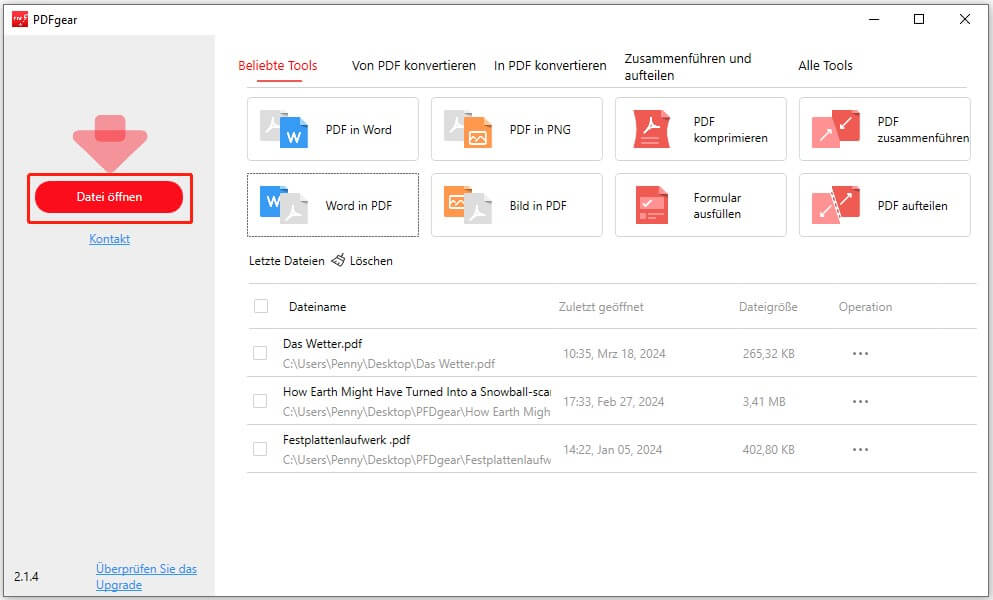Check the box next to Das Wetter.pdf

click(x=261, y=352)
